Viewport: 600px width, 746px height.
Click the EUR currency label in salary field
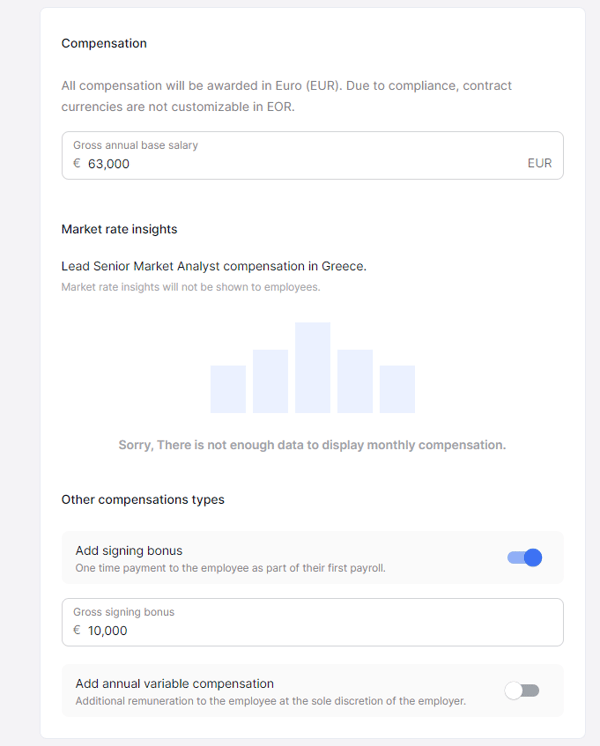coord(540,163)
